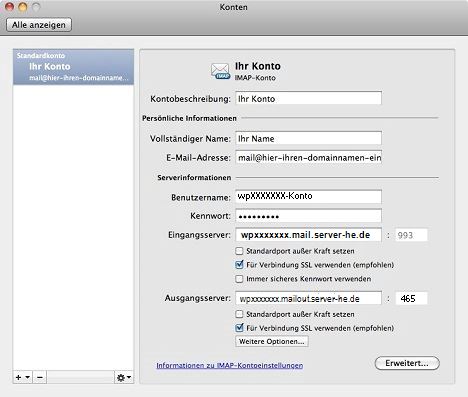Select Ihr Konto in accounts list
This screenshot has height=397, width=468.
pos(73,67)
